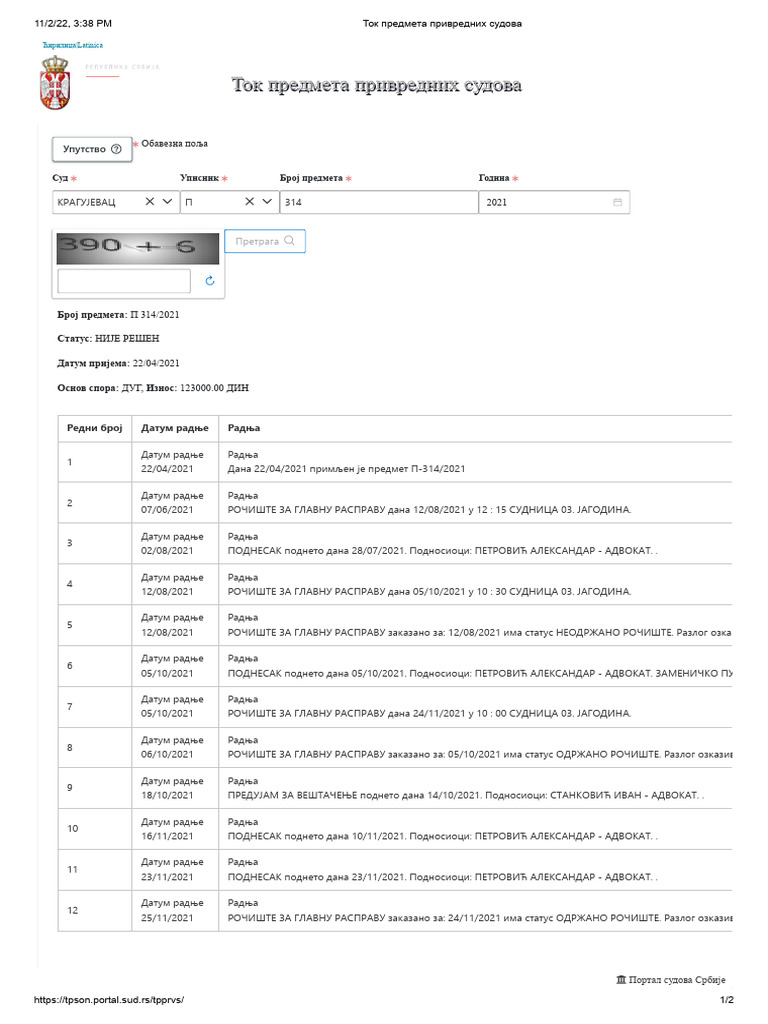This screenshot has width=768, height=1024.
Task: Expand the Уписник dropdown arrow
Action: point(267,202)
